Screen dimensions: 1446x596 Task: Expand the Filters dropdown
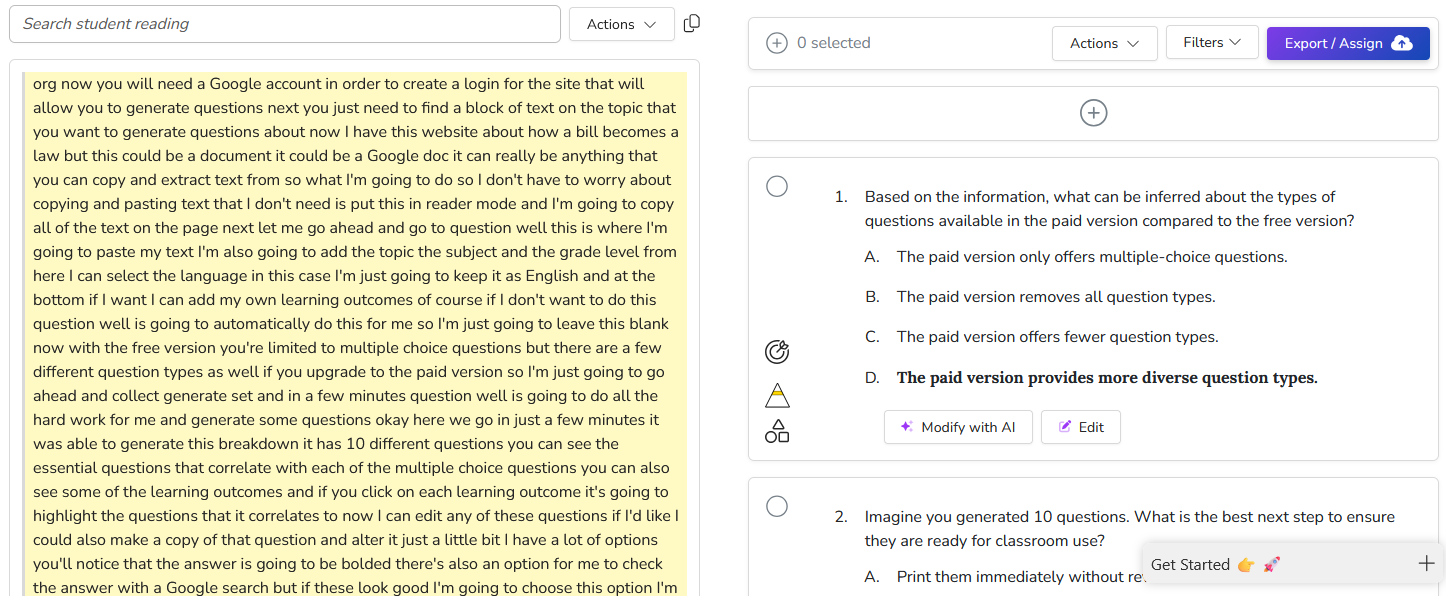click(1211, 42)
